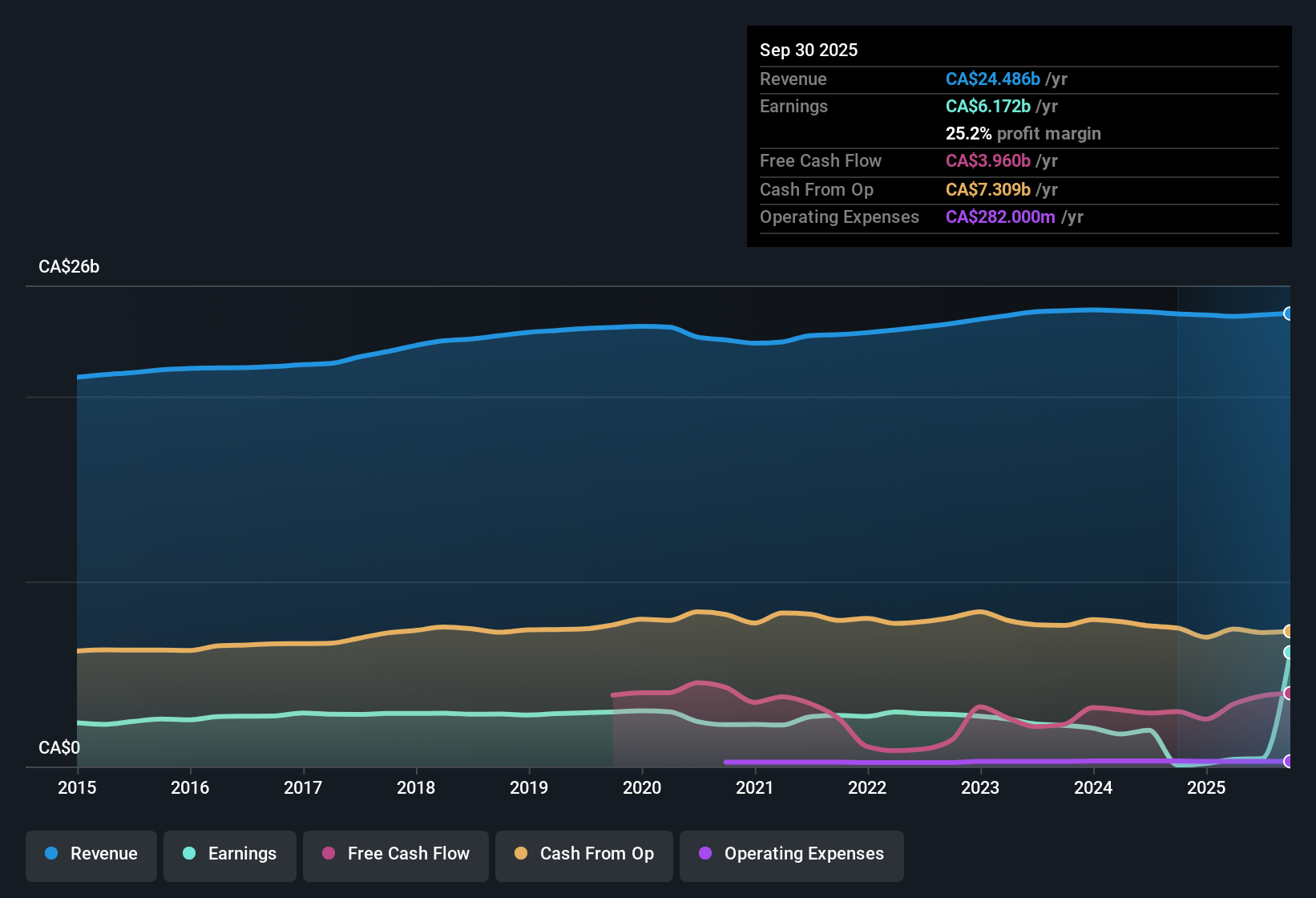Viewport: 1316px width, 898px height.
Task: Click the teal Earnings legend dot
Action: [x=189, y=854]
